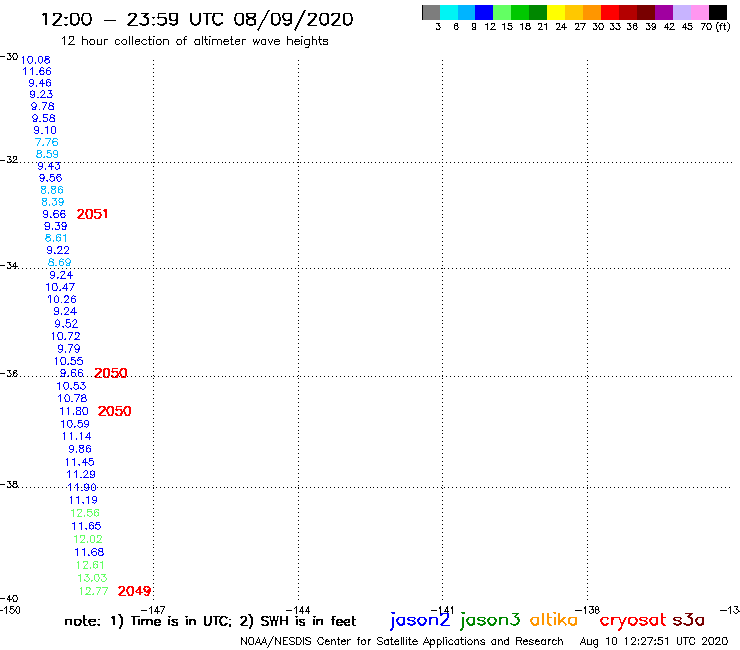Click the jason3 satellite label

(490, 620)
